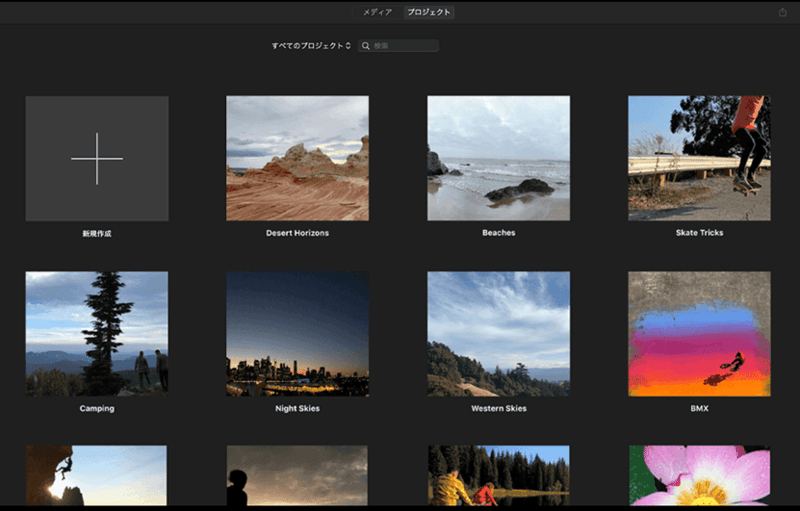Select the rock climber project thumbnail
Viewport: 800px width, 511px height.
[97, 476]
